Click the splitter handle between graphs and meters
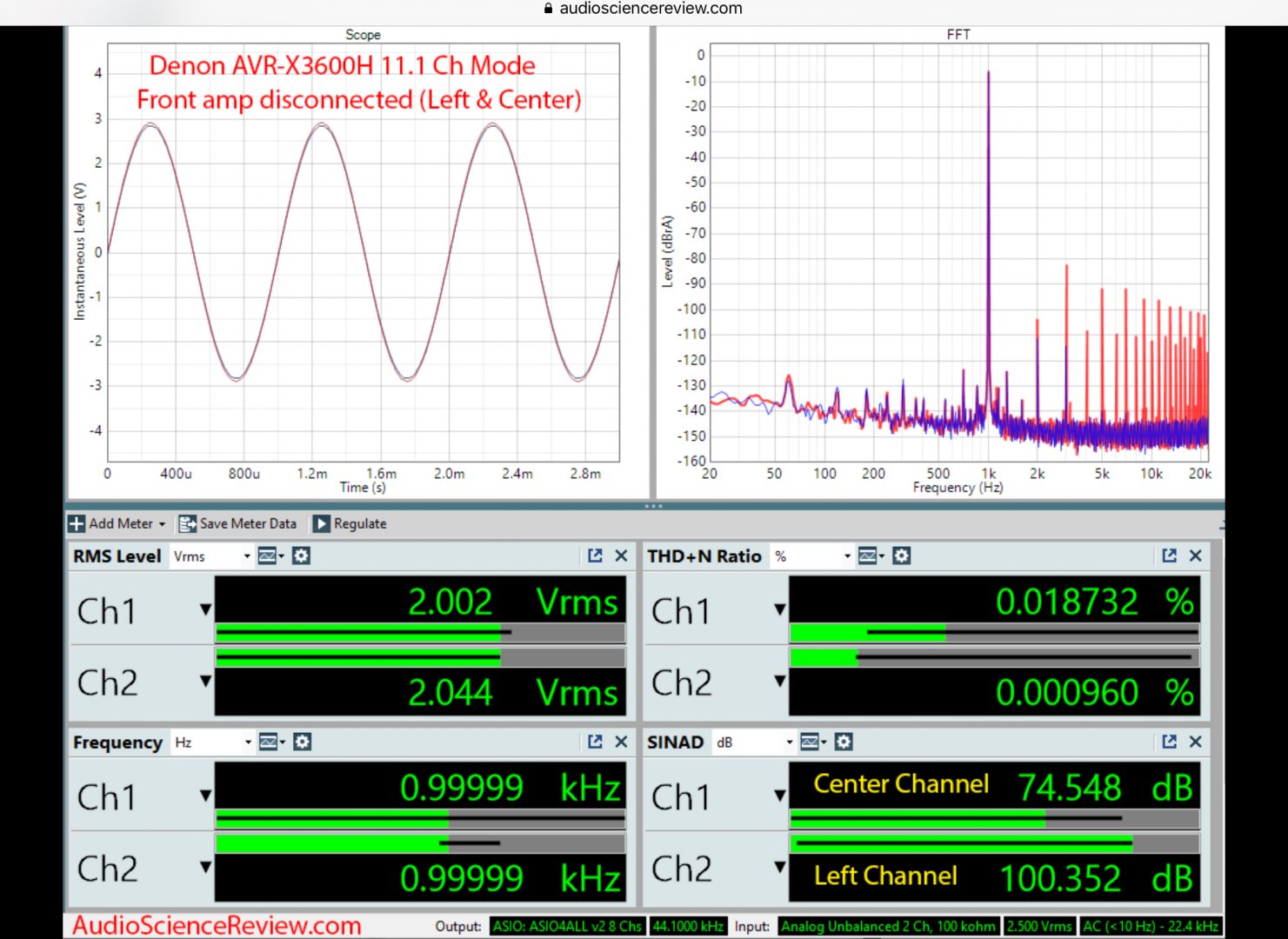This screenshot has height=939, width=1288. click(653, 506)
